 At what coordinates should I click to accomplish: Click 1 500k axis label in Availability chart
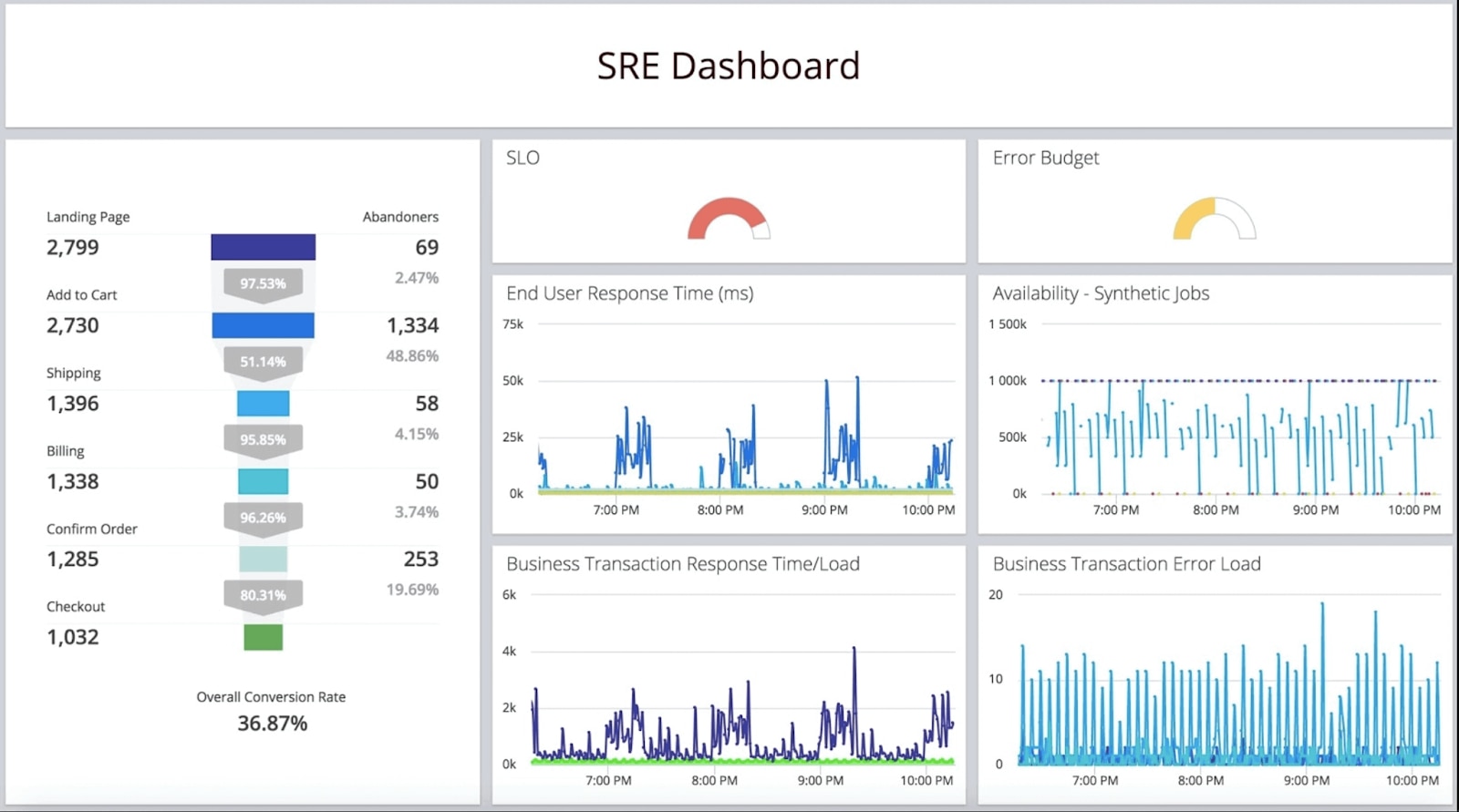pyautogui.click(x=1008, y=324)
